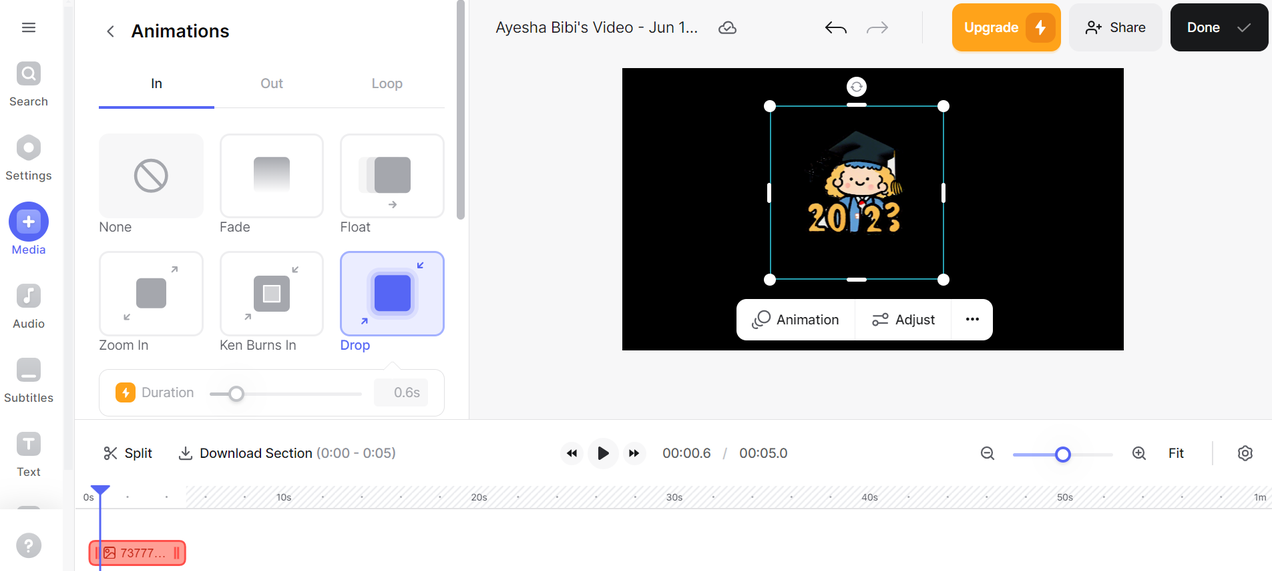Select the red image clip on timeline
The image size is (1272, 571).
click(138, 553)
